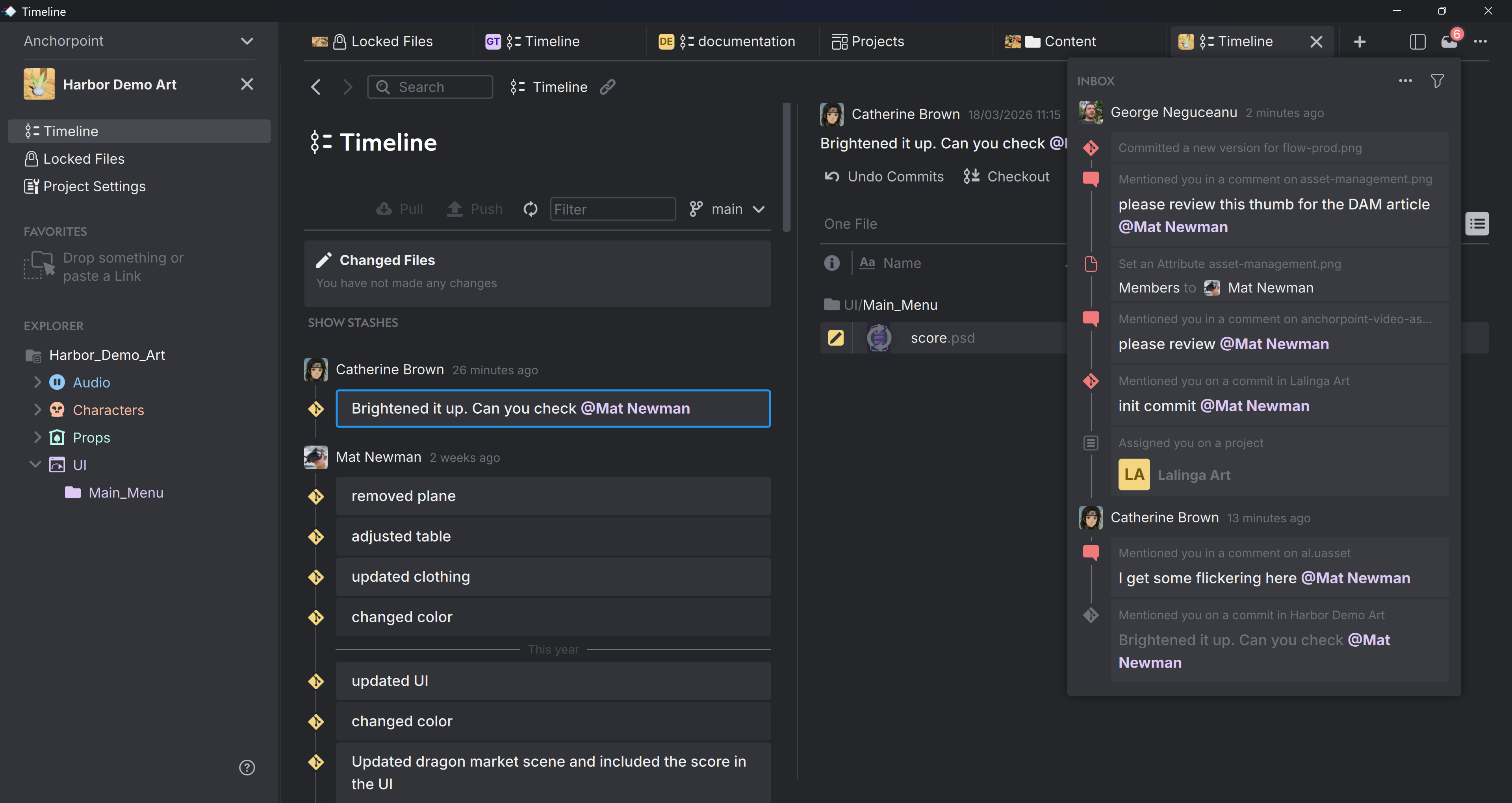Open the Inbox filter icon
The height and width of the screenshot is (803, 1512).
pos(1438,80)
